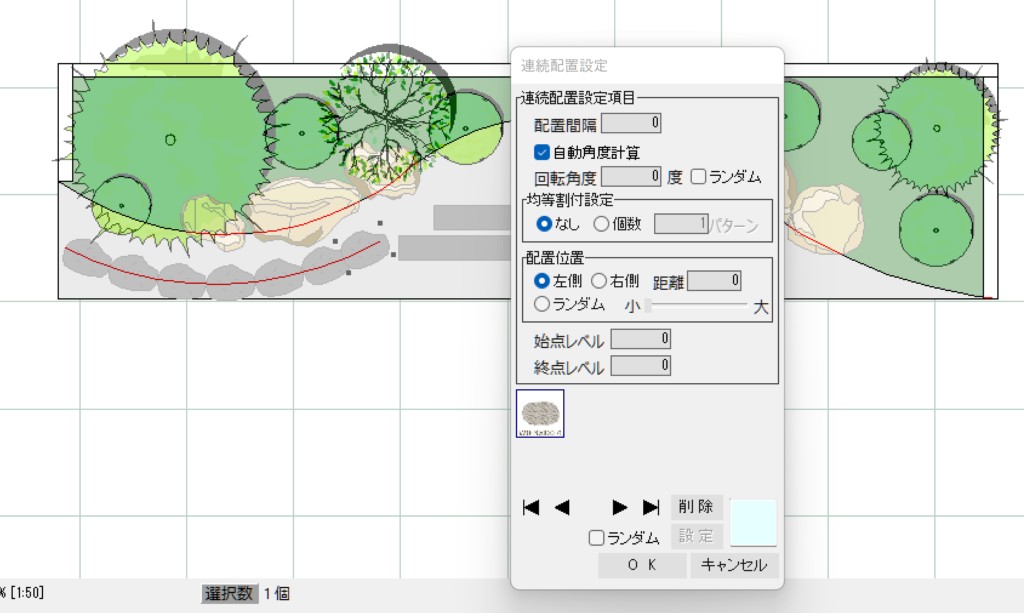1024x613 pixels.
Task: Tick the ランダム checkbox beside 設定 button
Action: click(x=597, y=538)
